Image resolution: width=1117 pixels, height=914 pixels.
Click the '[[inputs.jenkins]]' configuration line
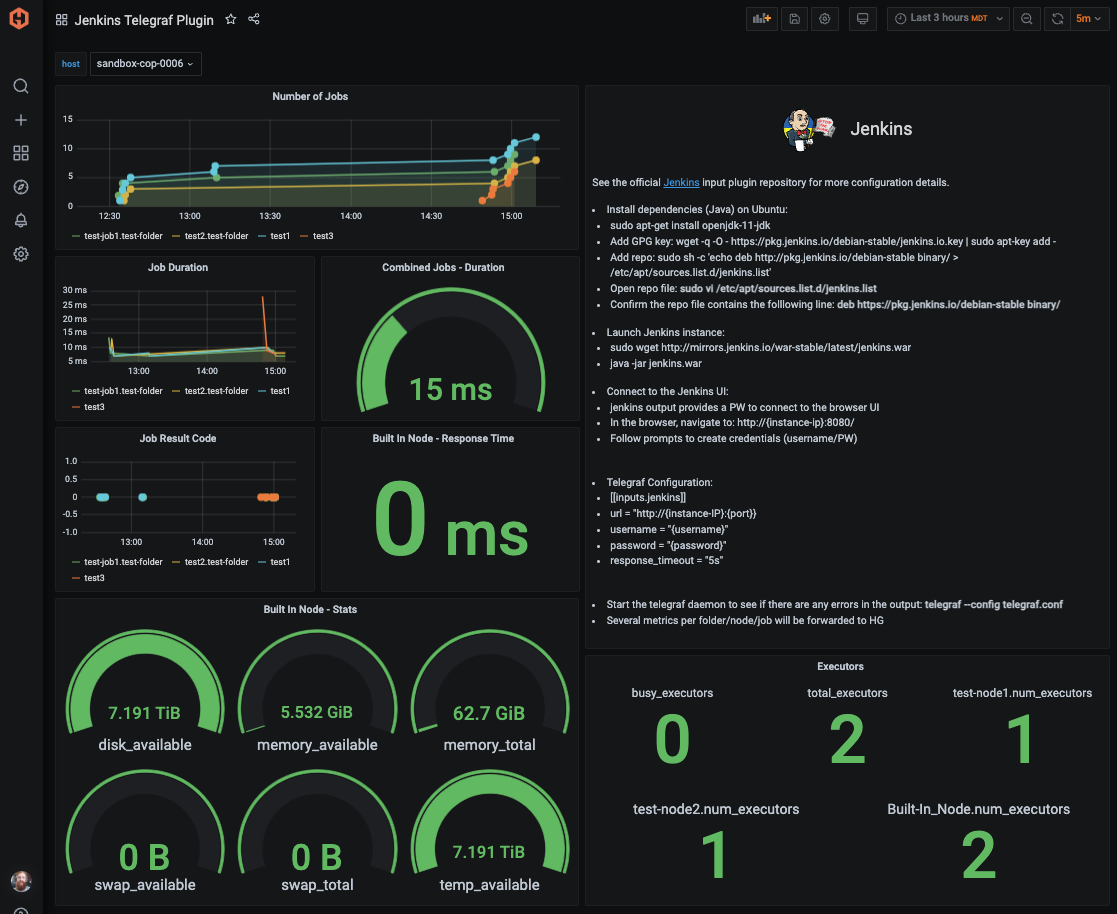point(648,497)
